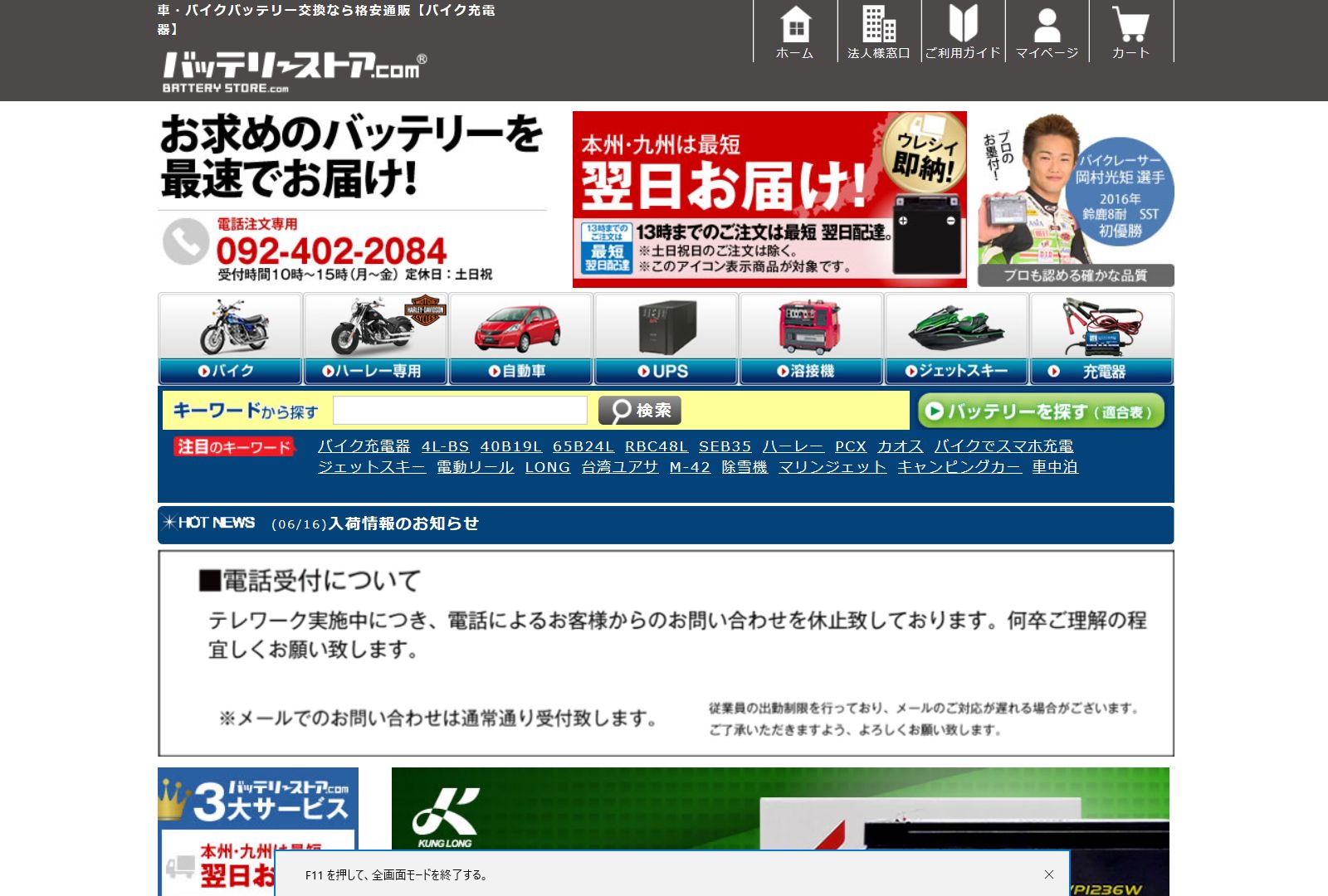Click the 岡村光矩 選手 racer banner
The image size is (1328, 896).
click(1076, 199)
